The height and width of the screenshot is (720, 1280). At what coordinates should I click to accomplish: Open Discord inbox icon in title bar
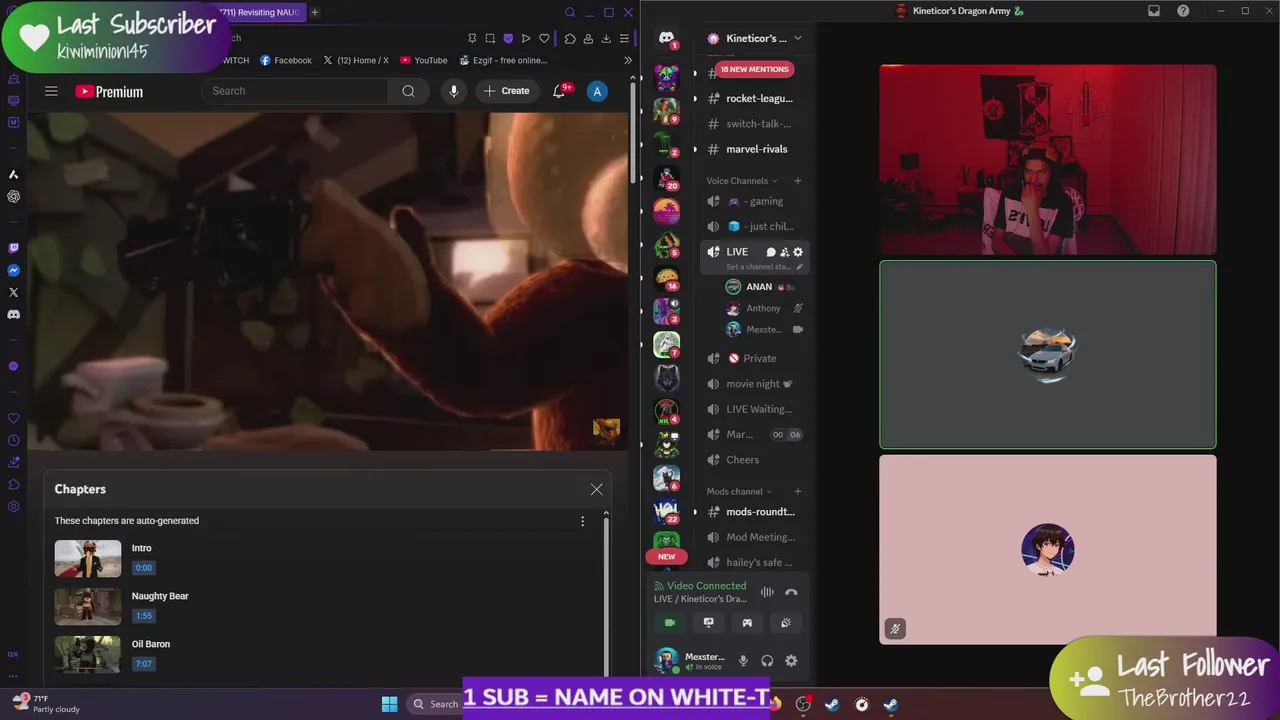[x=1154, y=11]
